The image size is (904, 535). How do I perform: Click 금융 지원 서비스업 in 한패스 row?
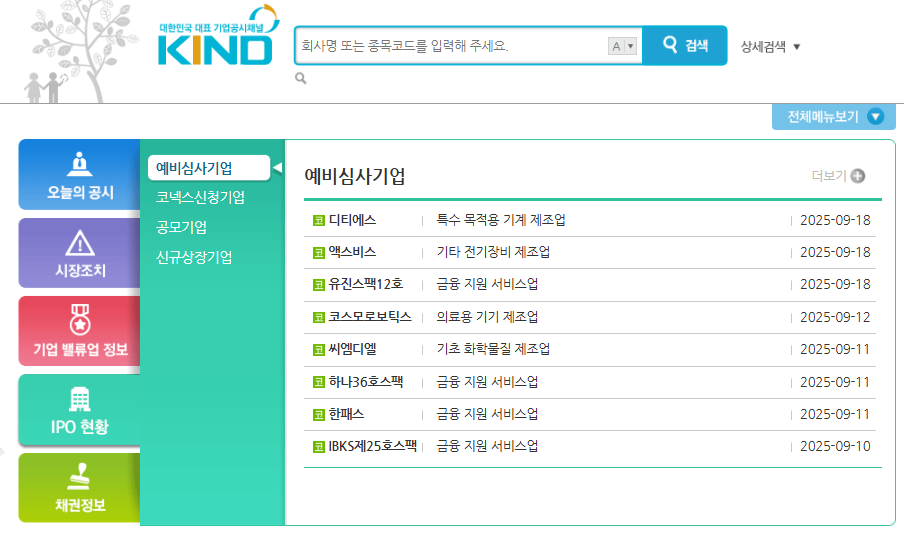[487, 414]
